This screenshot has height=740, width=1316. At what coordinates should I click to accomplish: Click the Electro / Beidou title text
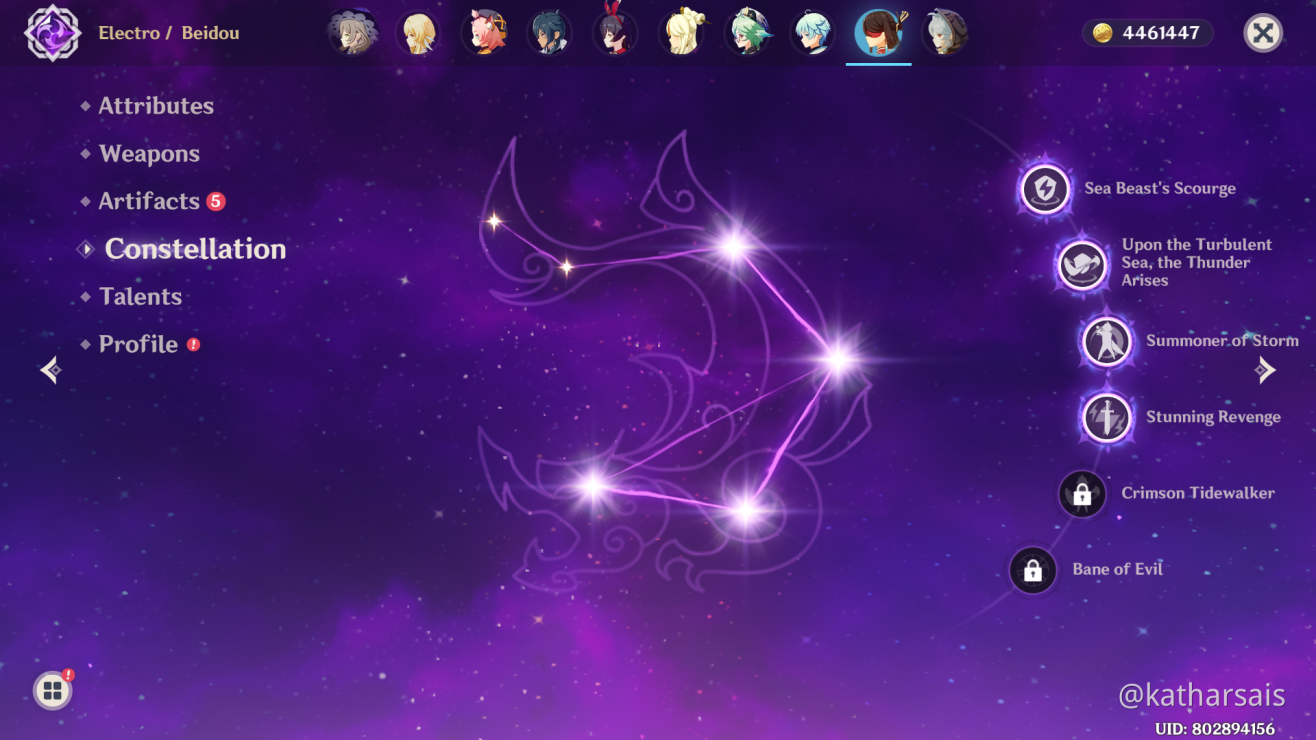168,33
